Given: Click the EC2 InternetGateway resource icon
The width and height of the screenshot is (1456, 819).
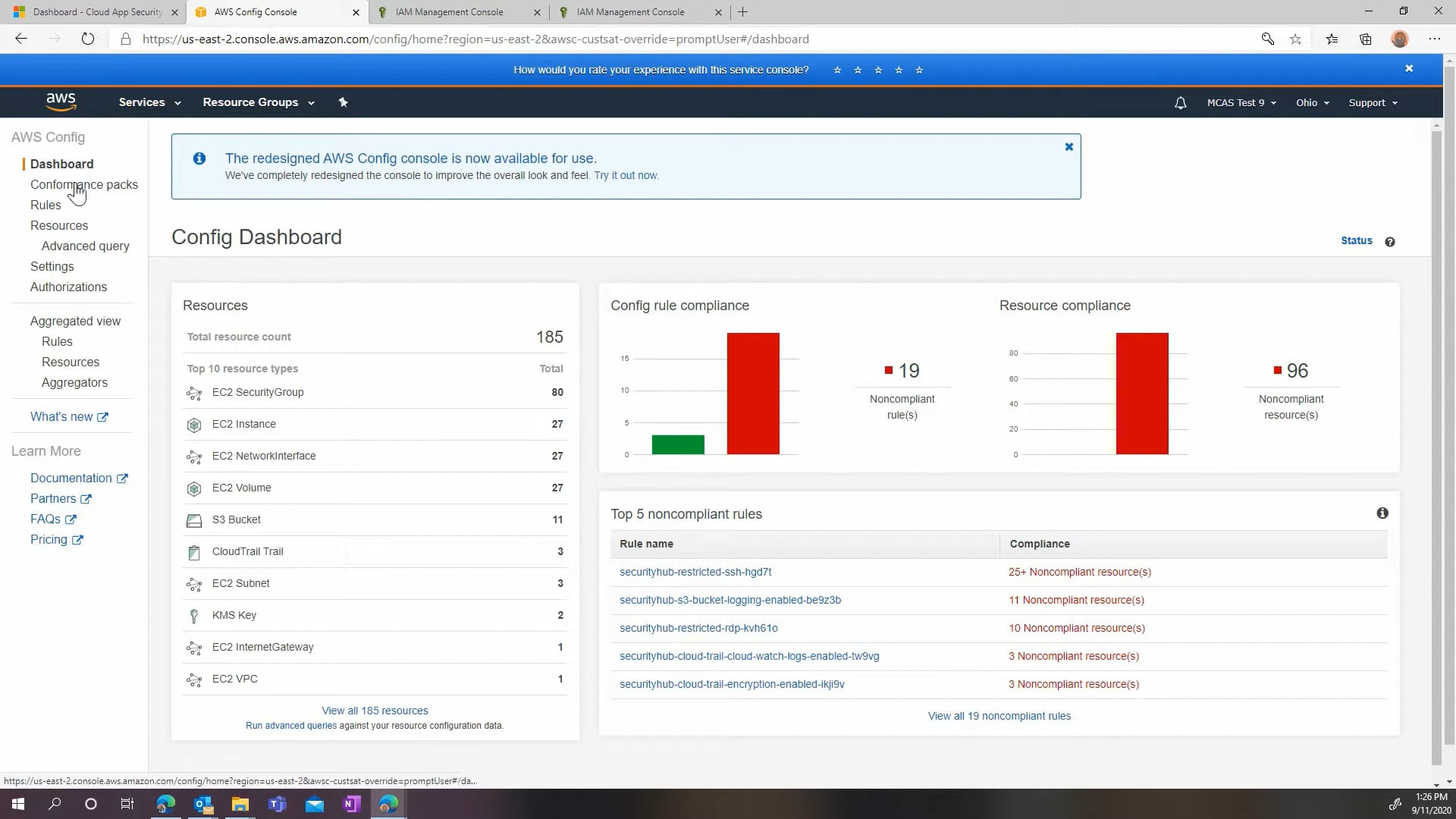Looking at the screenshot, I should 194,648.
